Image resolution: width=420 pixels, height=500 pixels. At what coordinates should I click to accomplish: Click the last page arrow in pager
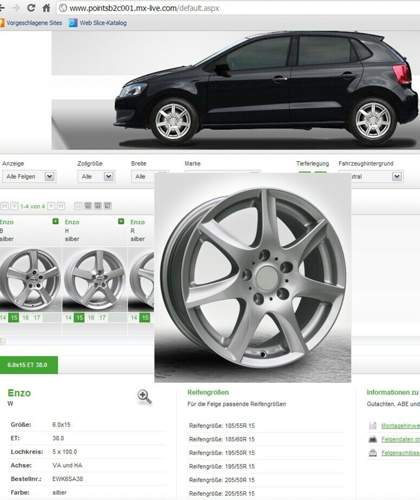61,206
